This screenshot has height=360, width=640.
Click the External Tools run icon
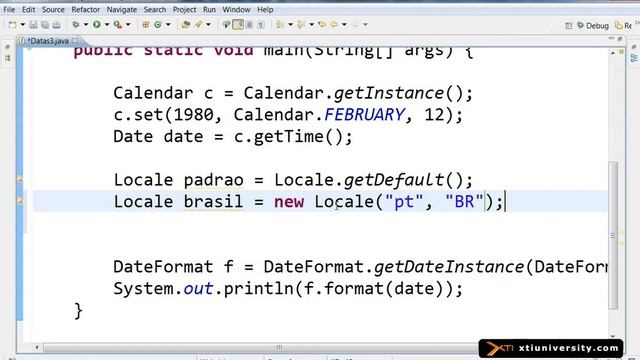(x=118, y=25)
